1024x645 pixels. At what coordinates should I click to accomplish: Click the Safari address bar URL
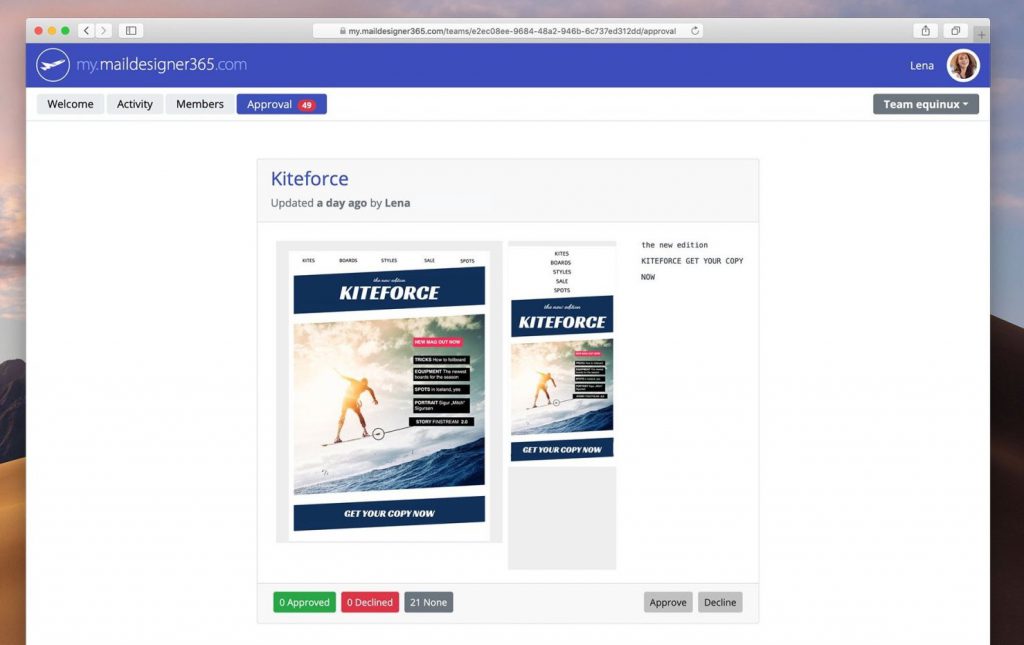(511, 31)
